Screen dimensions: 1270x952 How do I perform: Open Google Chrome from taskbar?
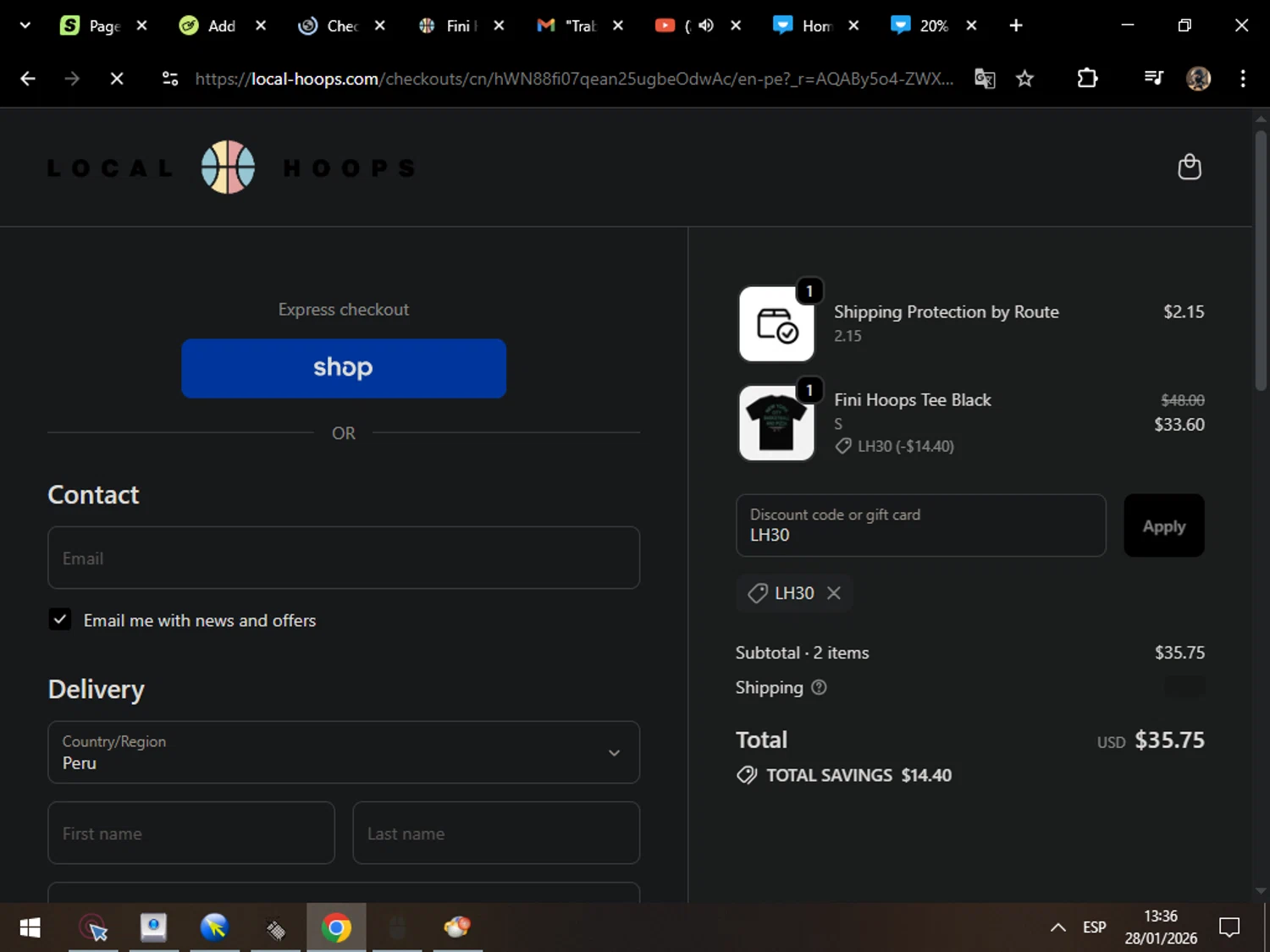coord(336,927)
